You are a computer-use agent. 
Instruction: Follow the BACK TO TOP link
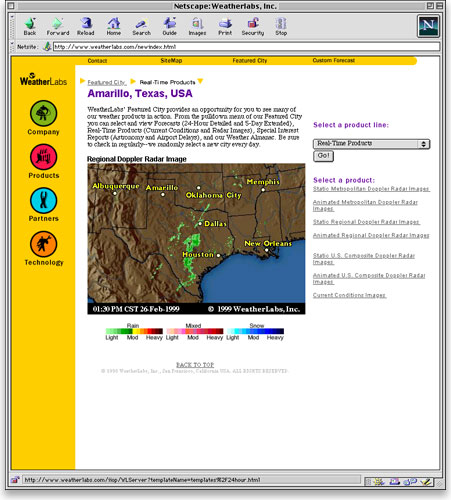click(x=195, y=365)
